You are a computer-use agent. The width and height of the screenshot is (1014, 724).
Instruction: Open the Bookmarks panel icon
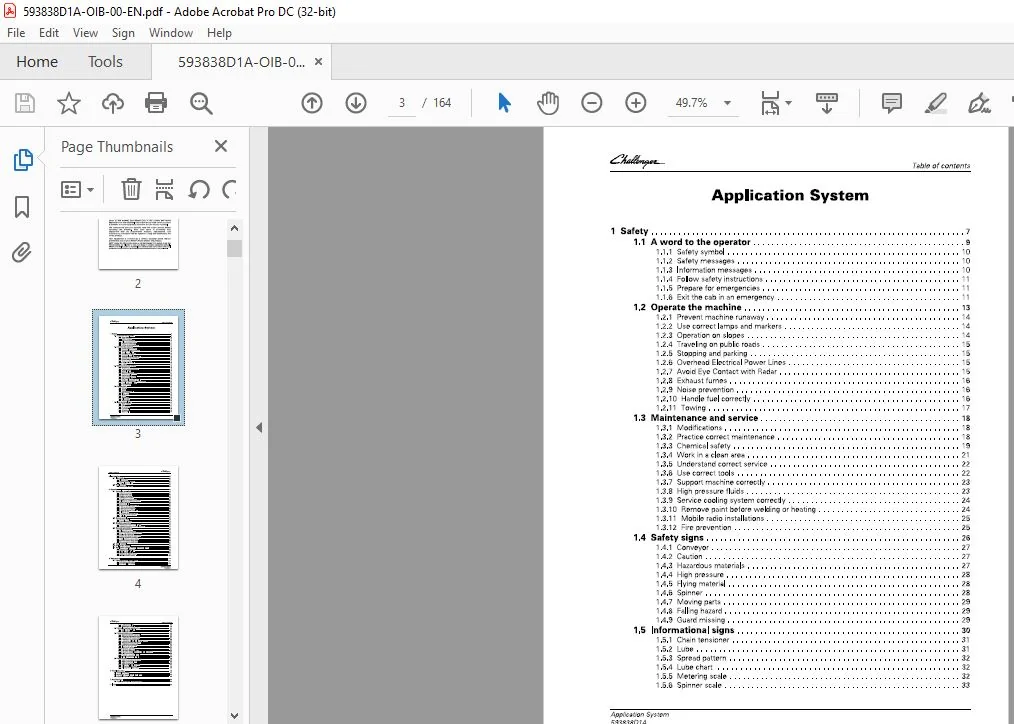[22, 207]
